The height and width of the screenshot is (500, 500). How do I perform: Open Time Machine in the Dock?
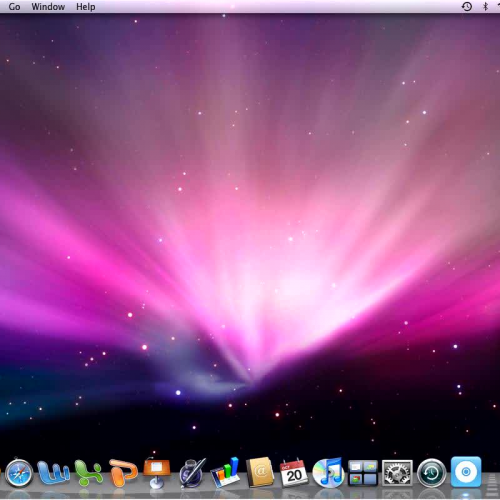pos(432,473)
